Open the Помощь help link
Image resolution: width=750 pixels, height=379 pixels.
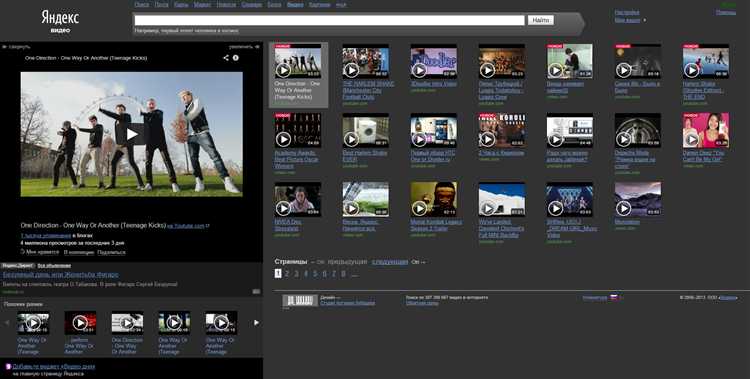coord(726,12)
